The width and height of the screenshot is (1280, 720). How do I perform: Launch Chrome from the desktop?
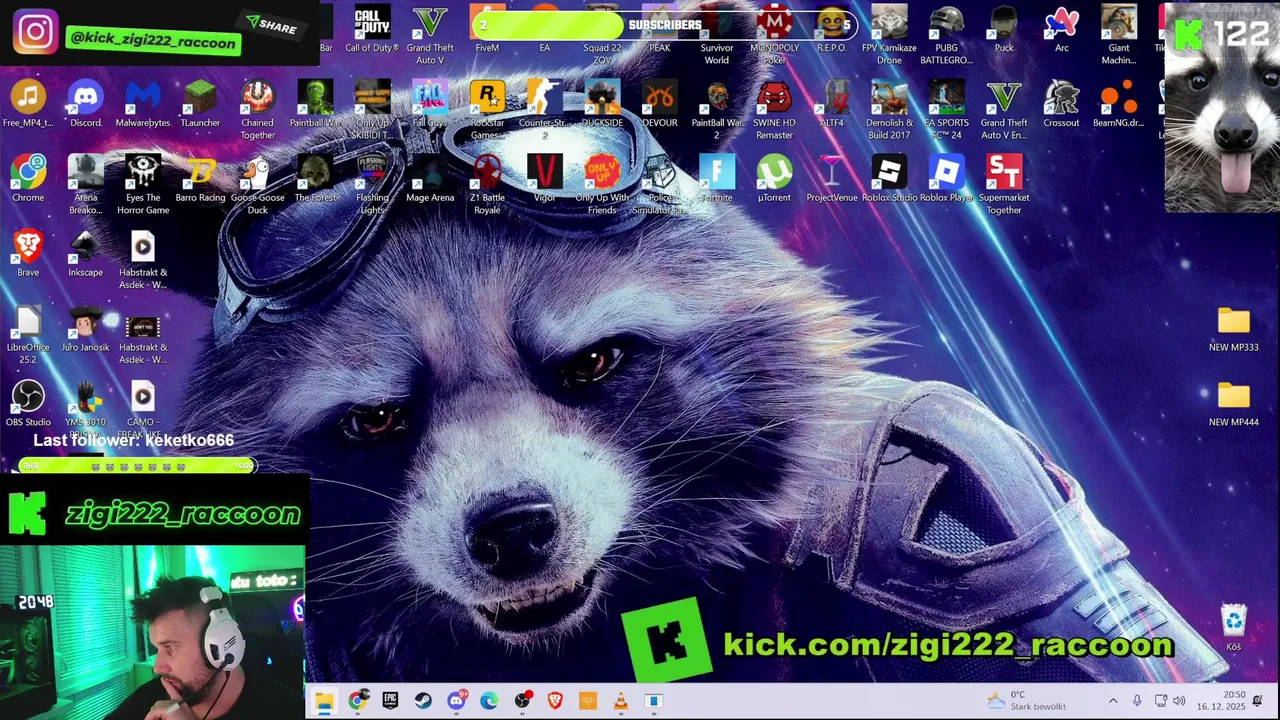pyautogui.click(x=28, y=179)
